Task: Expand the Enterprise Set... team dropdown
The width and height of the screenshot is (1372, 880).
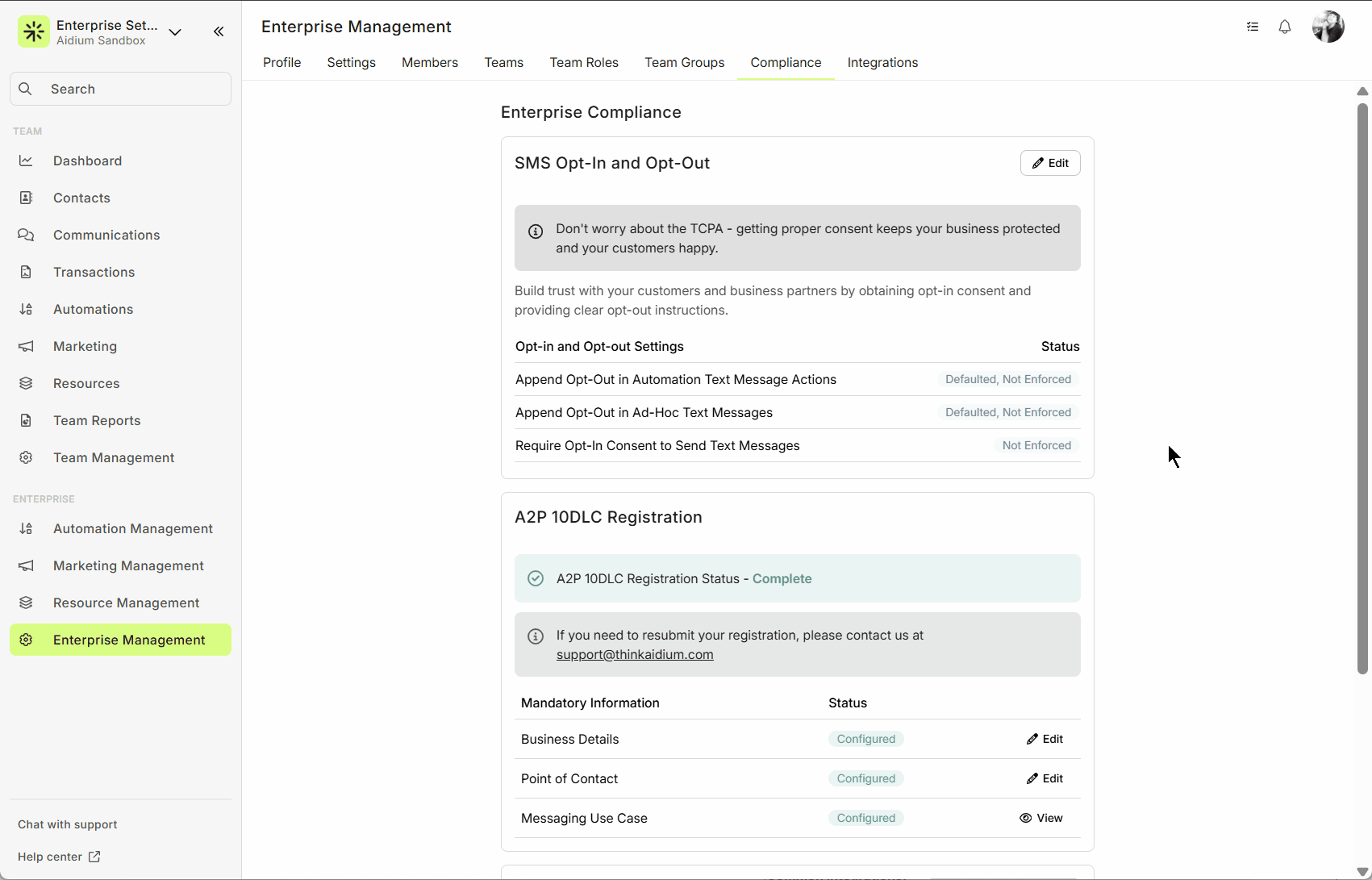Action: point(175,32)
